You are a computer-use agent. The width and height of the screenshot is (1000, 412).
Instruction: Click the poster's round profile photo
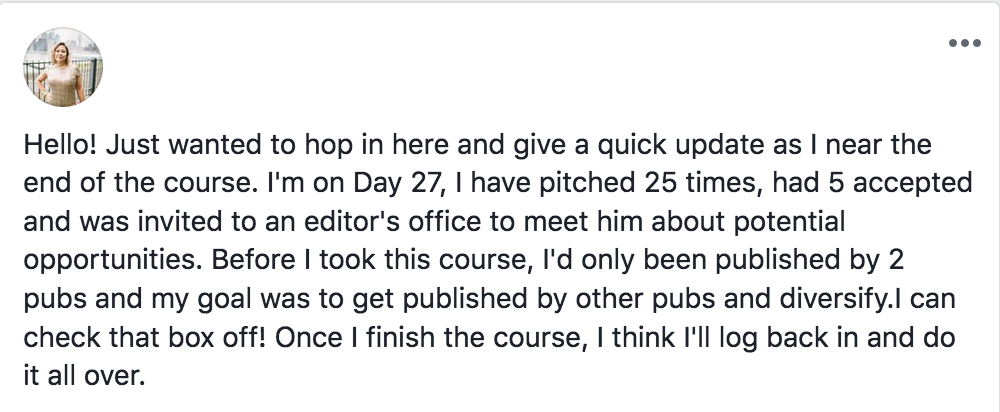64,67
